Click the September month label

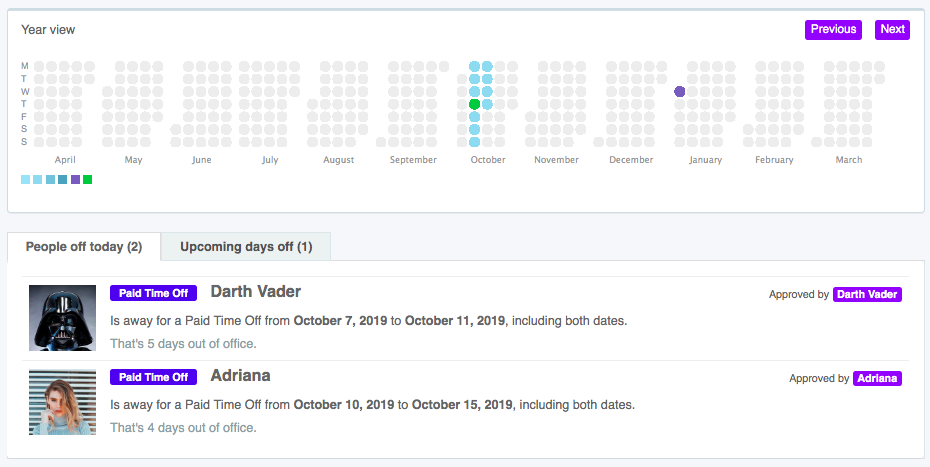pyautogui.click(x=413, y=160)
